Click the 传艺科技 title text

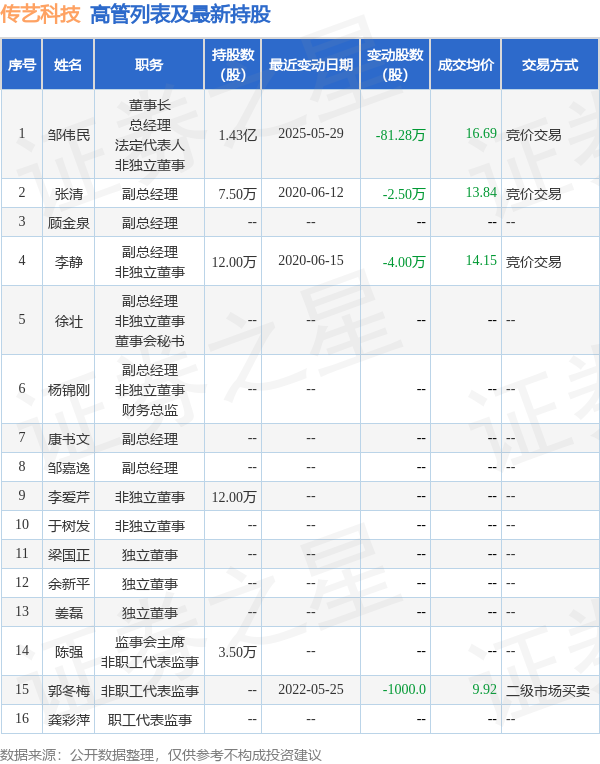[x=40, y=14]
